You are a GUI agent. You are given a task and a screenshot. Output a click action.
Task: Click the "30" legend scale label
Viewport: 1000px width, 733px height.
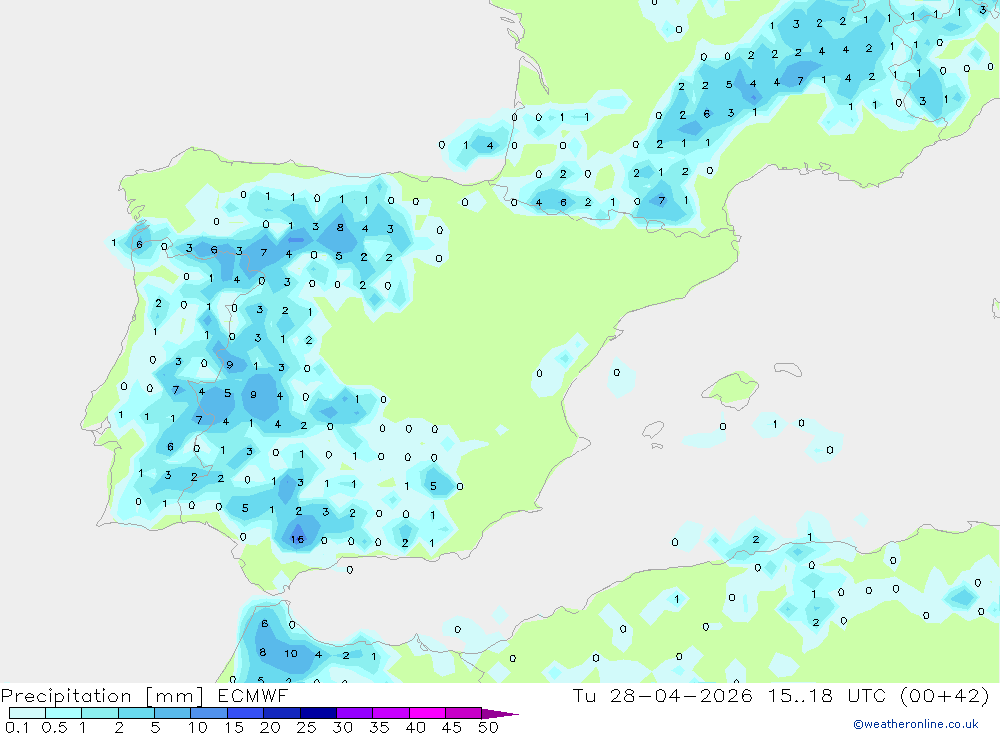click(342, 727)
